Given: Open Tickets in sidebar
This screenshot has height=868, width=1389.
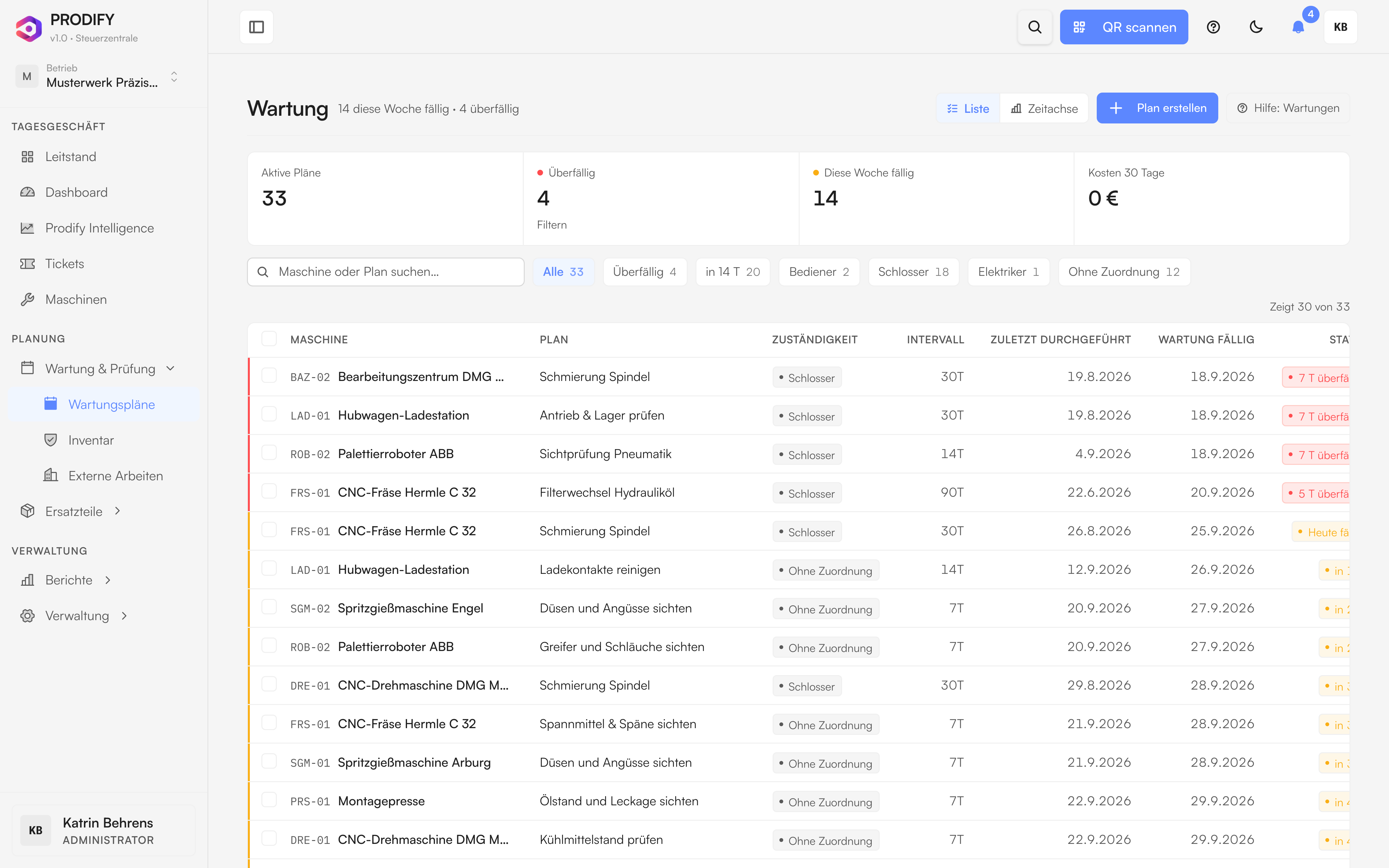Looking at the screenshot, I should click(x=103, y=264).
